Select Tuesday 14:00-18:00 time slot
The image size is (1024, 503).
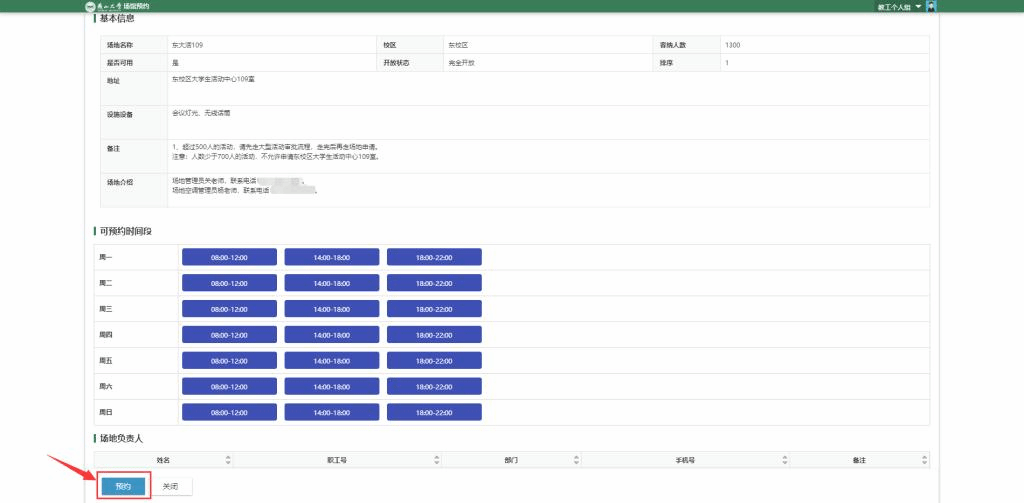click(x=331, y=283)
